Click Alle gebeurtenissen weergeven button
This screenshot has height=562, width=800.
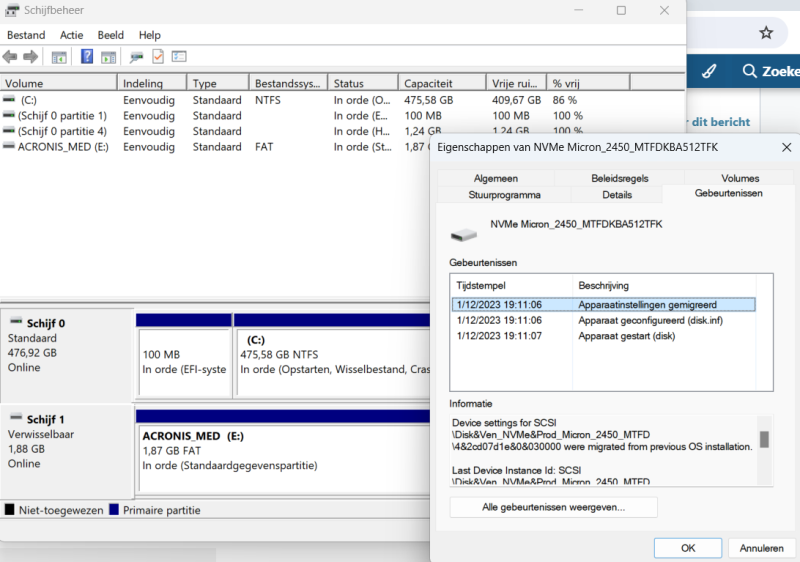[553, 507]
